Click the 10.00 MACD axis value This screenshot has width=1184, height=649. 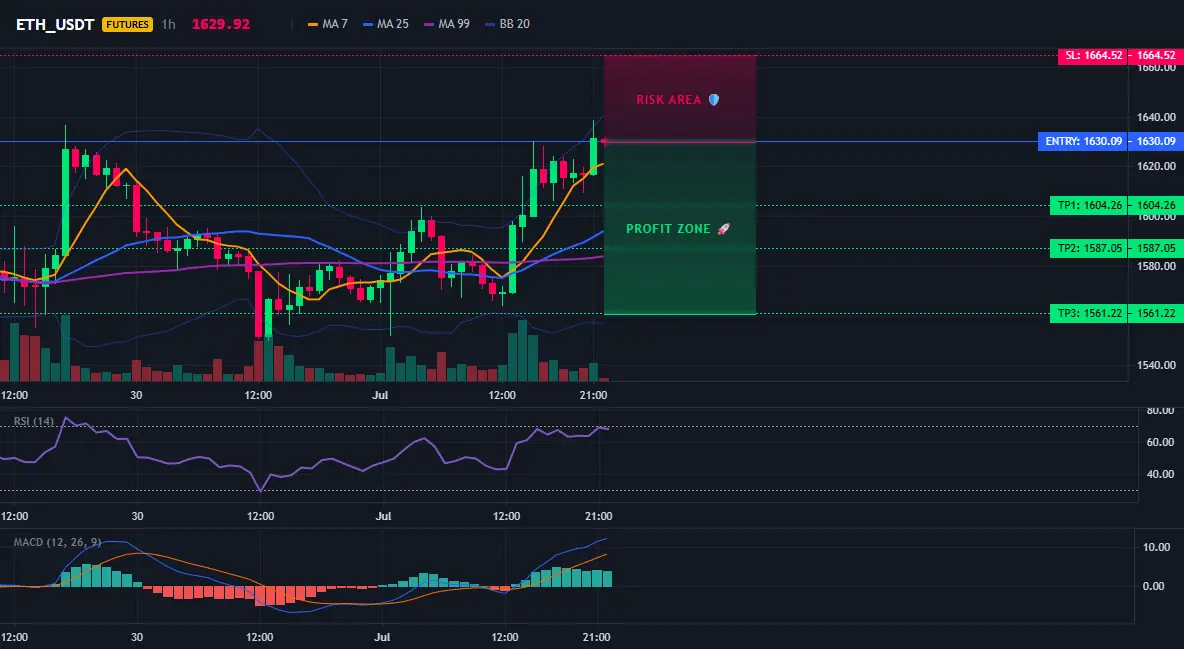tap(1158, 547)
